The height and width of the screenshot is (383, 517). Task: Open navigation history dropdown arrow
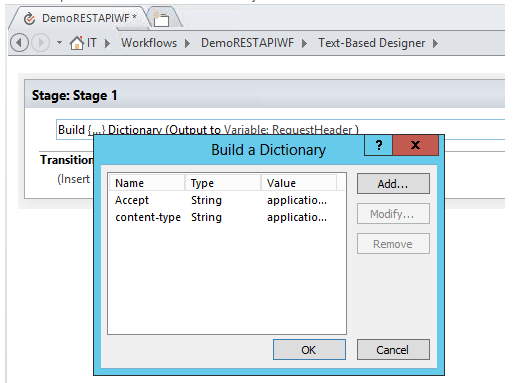[x=59, y=43]
